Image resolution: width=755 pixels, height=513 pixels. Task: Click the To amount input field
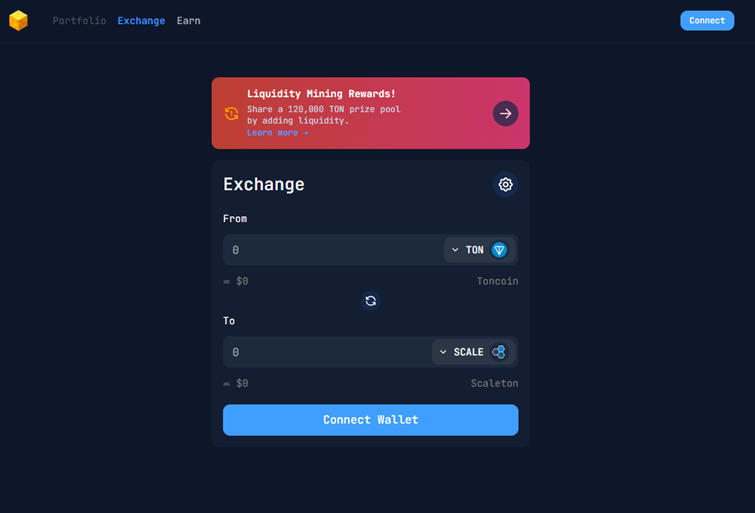tap(327, 352)
